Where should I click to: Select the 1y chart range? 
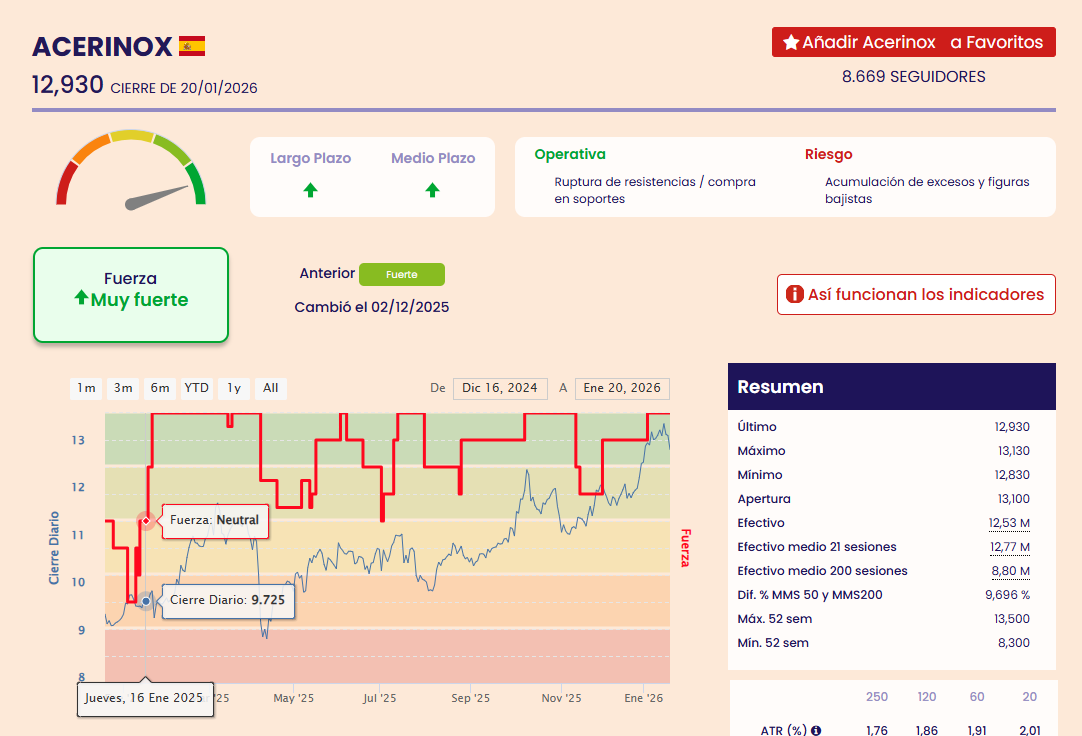click(234, 388)
